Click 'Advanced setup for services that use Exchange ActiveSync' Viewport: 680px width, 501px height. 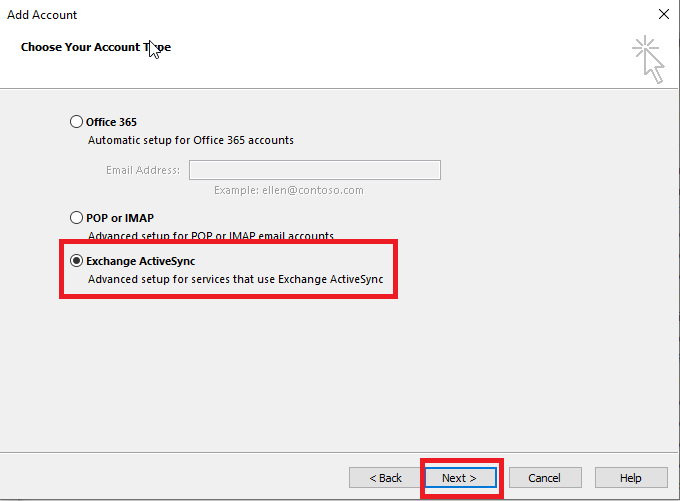tap(235, 279)
